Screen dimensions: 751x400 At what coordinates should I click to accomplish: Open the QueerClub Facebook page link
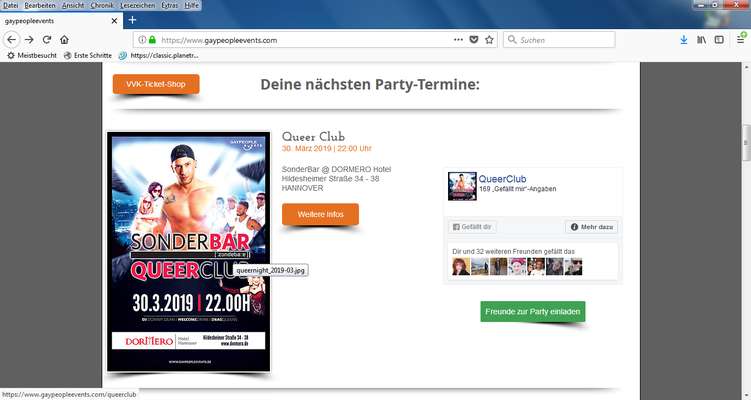pos(502,179)
